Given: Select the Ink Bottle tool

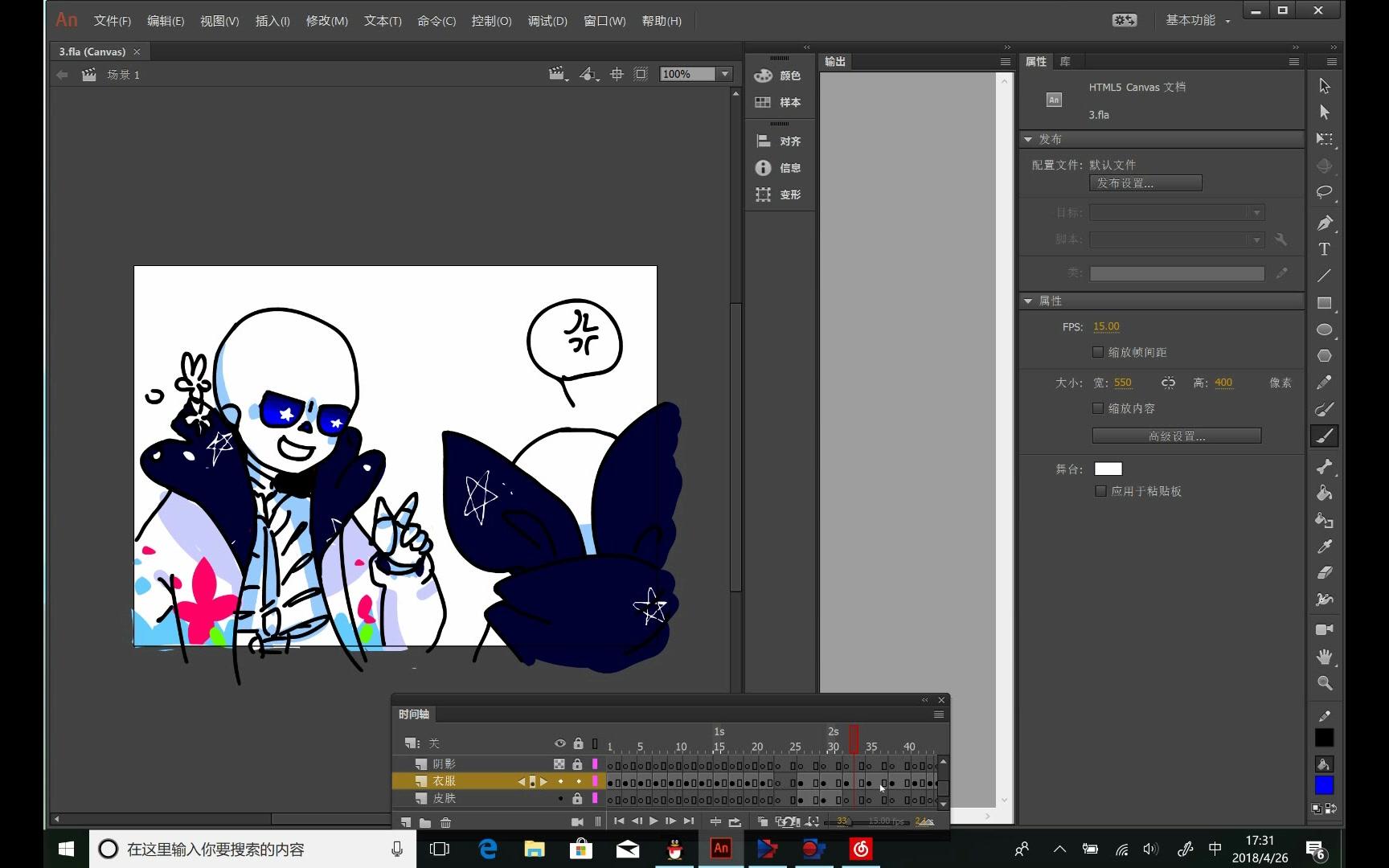Looking at the screenshot, I should 1325,520.
